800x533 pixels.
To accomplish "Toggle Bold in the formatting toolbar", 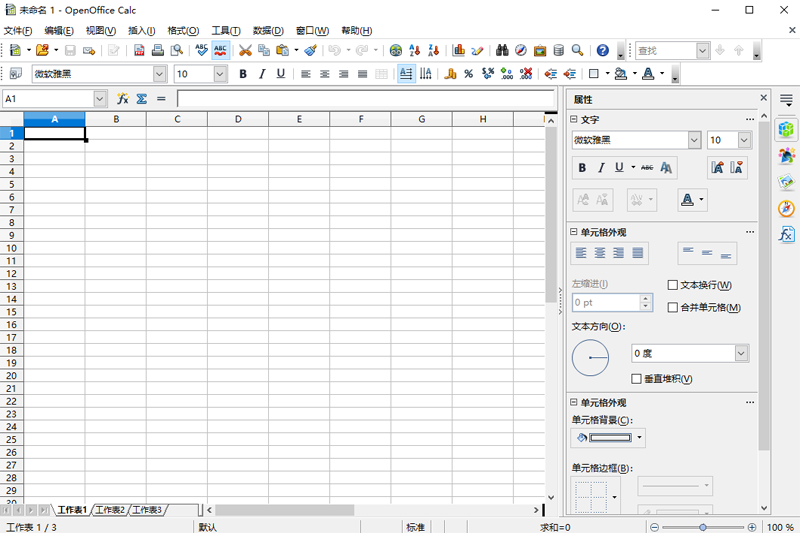I will (x=243, y=74).
